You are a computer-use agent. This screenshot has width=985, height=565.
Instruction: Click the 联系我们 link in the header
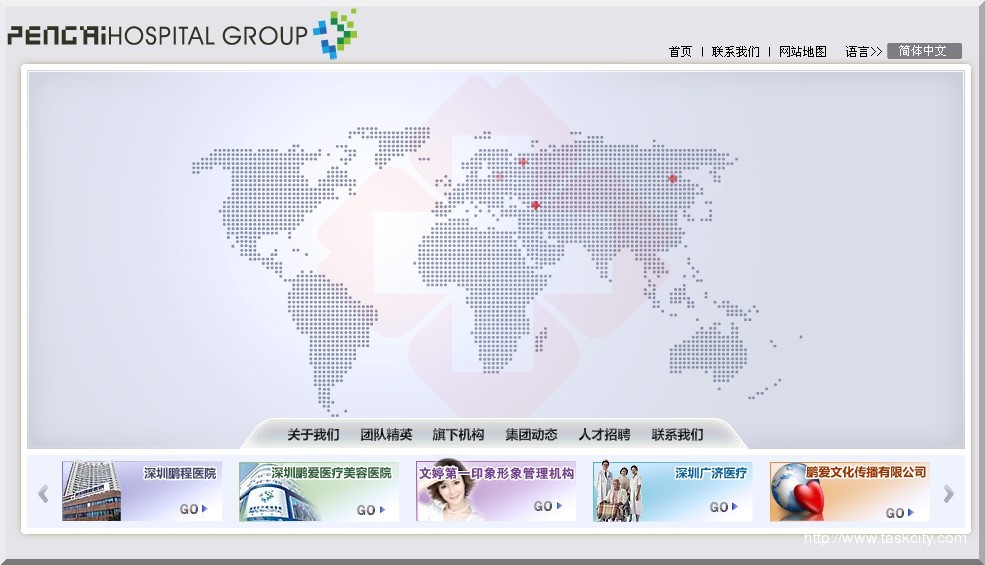point(735,52)
